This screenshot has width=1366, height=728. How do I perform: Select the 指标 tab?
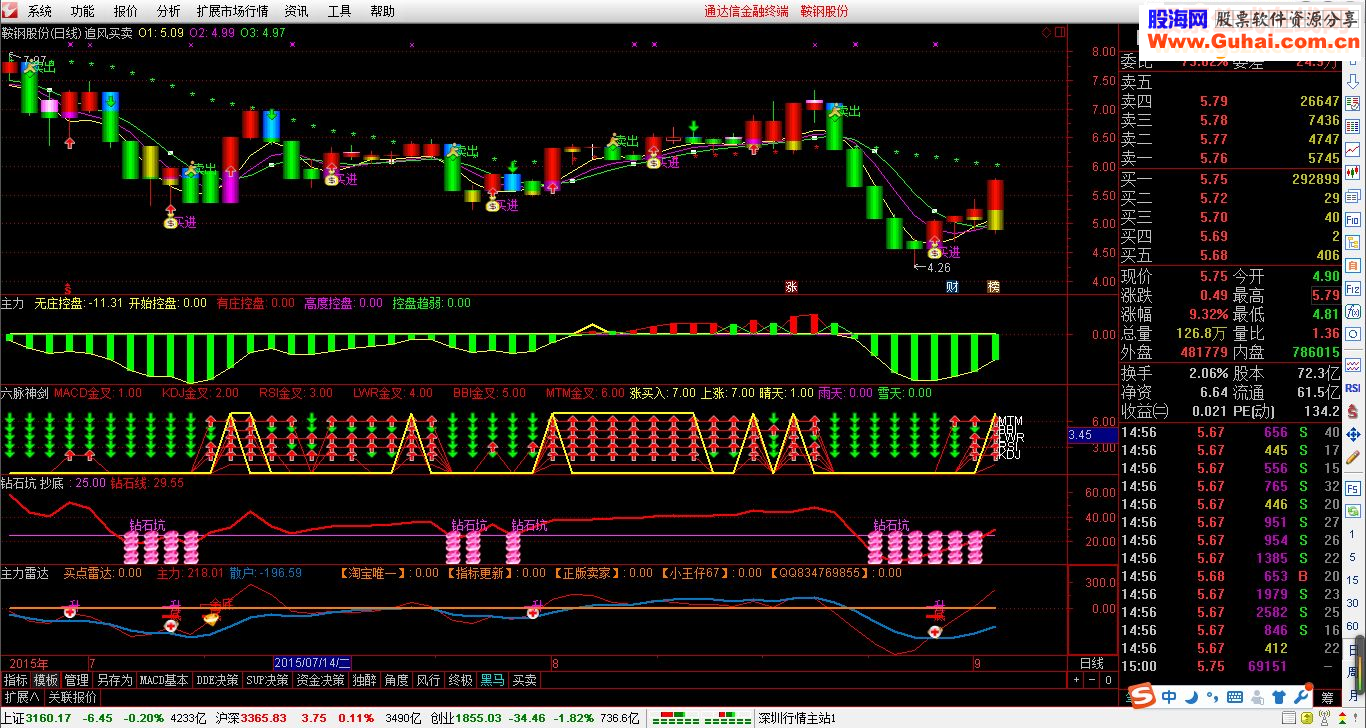15,680
